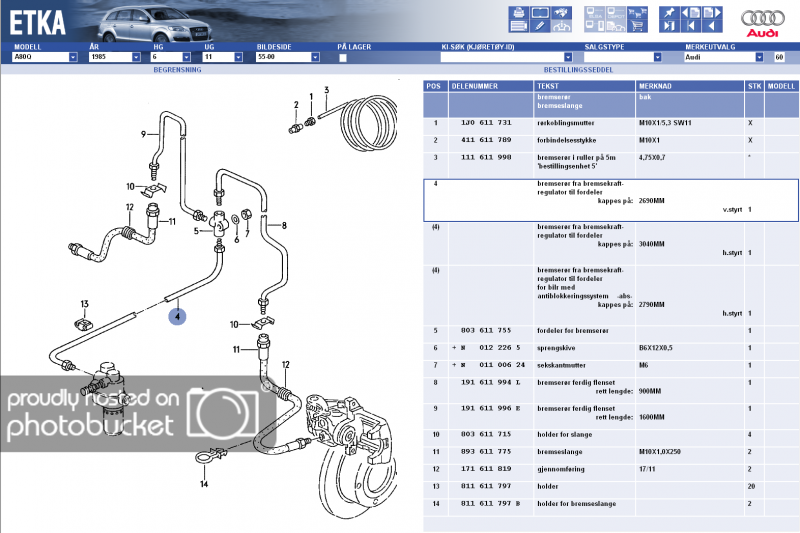Expand the BILDESIDE dropdown showing 55-00

321,58
